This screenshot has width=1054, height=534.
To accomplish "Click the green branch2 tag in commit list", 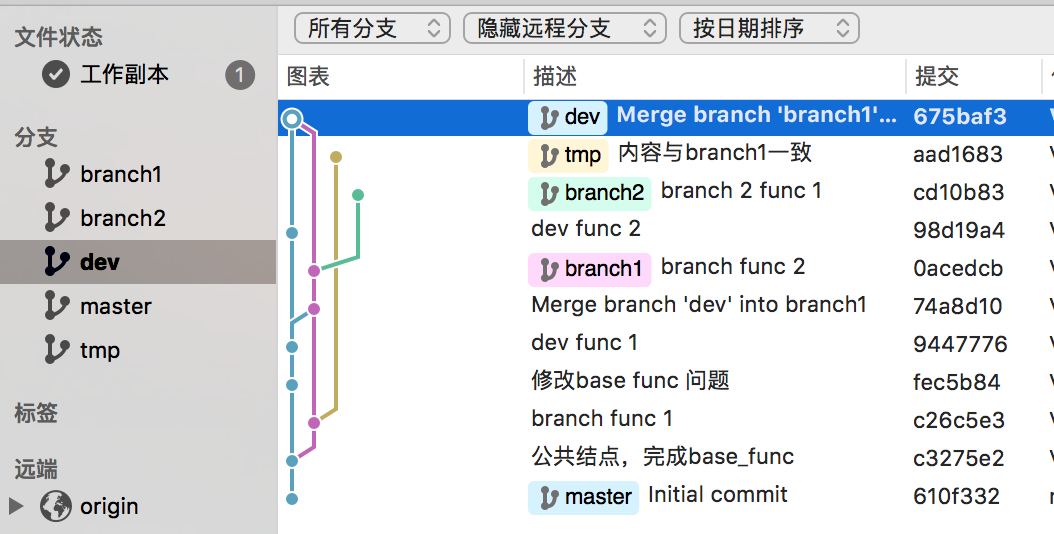I will [589, 193].
